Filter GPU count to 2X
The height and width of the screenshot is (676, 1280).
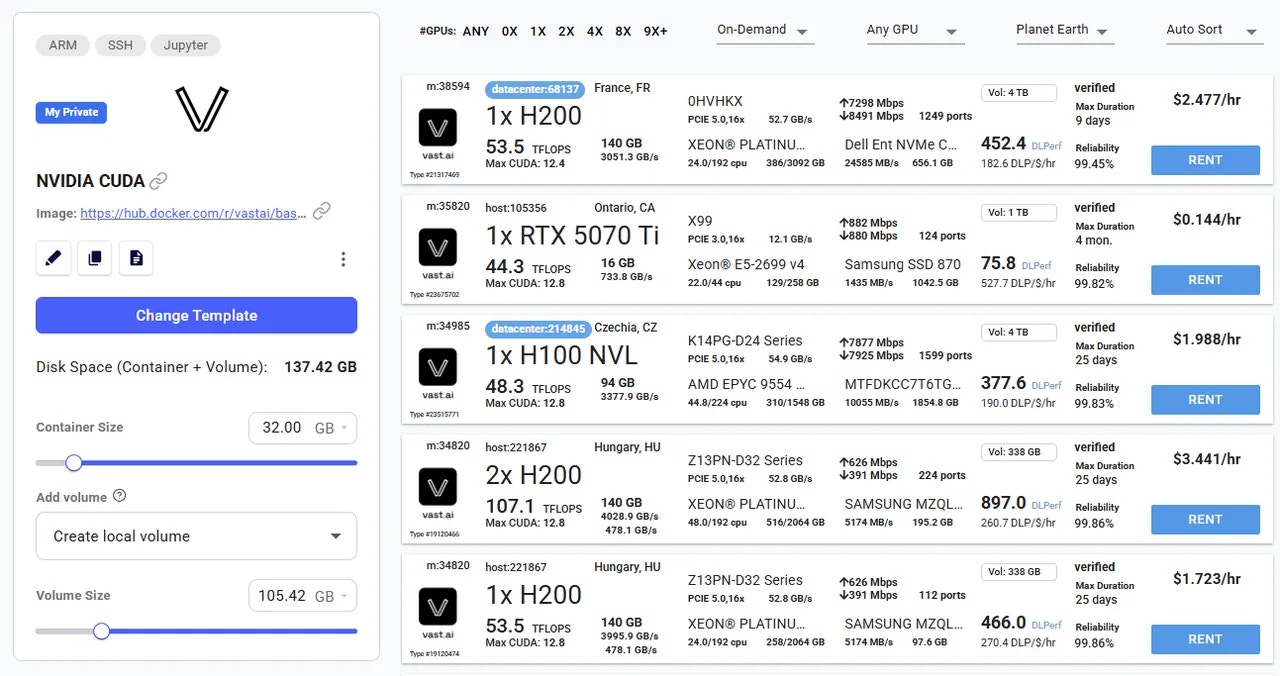pyautogui.click(x=566, y=31)
